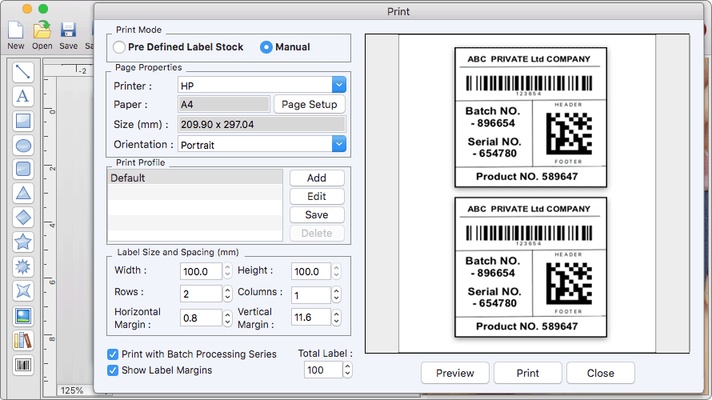Click the Size field 209.90 x 297.04
712x400 pixels.
point(262,124)
